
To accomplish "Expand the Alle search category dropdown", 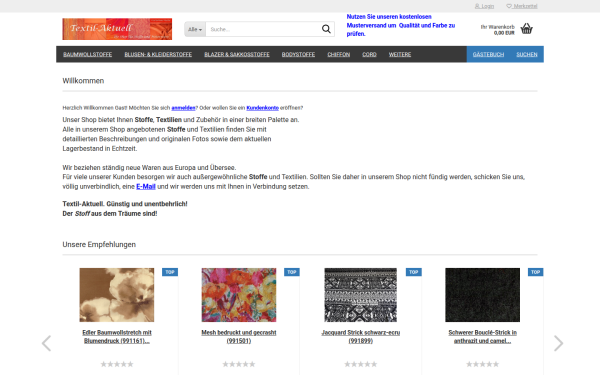I will click(195, 29).
